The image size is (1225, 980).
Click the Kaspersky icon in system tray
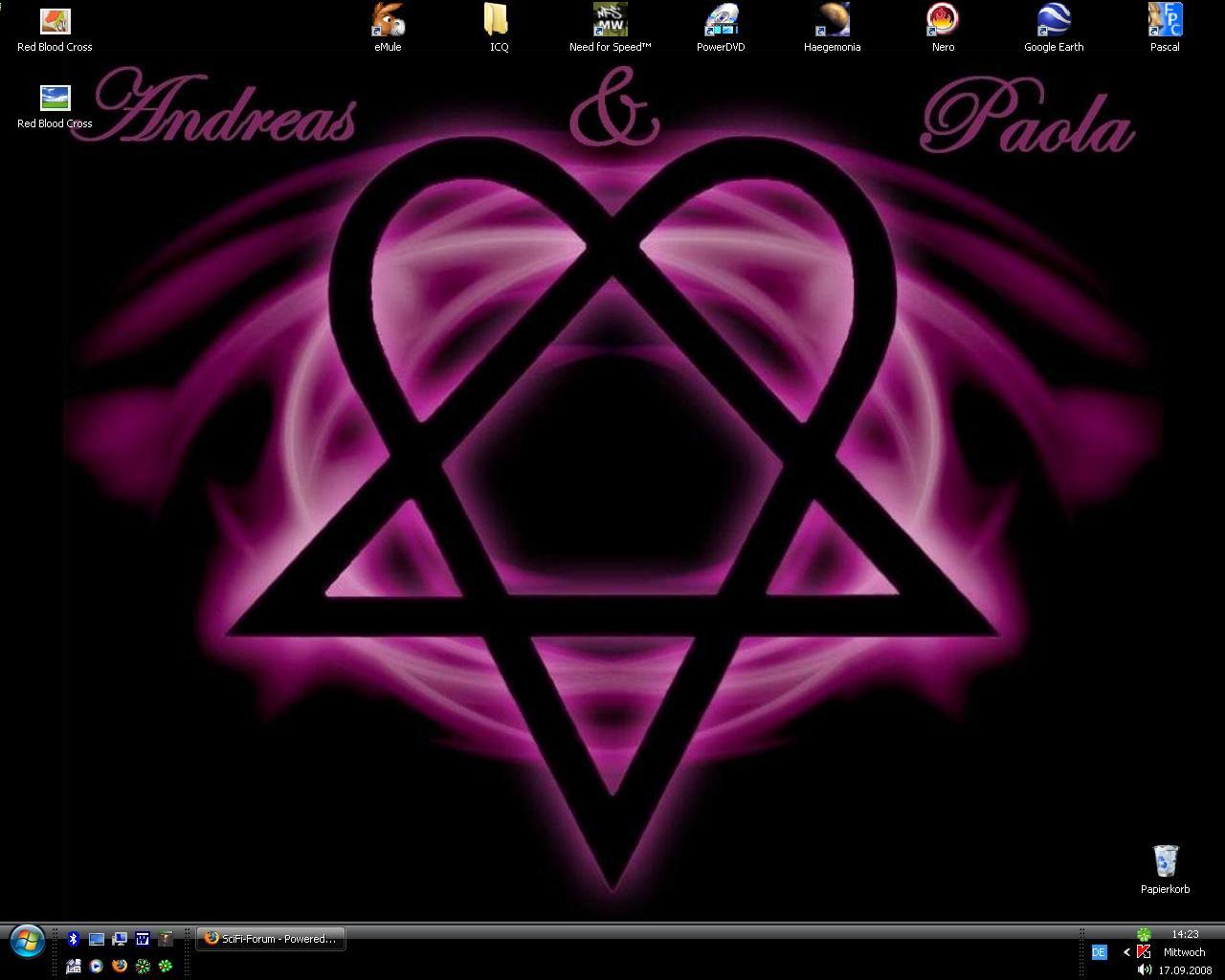tap(1143, 952)
